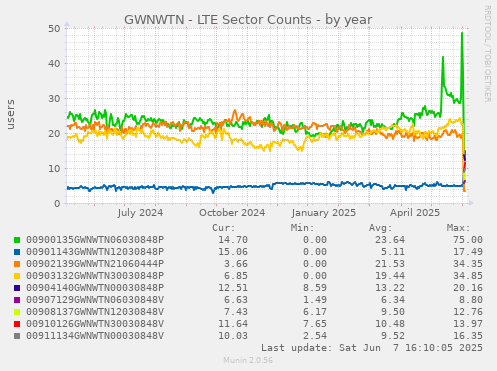Screen dimensions: 497x371
Task: Click legend label 00902139GWNWTN21060444P
Action: pos(95,264)
